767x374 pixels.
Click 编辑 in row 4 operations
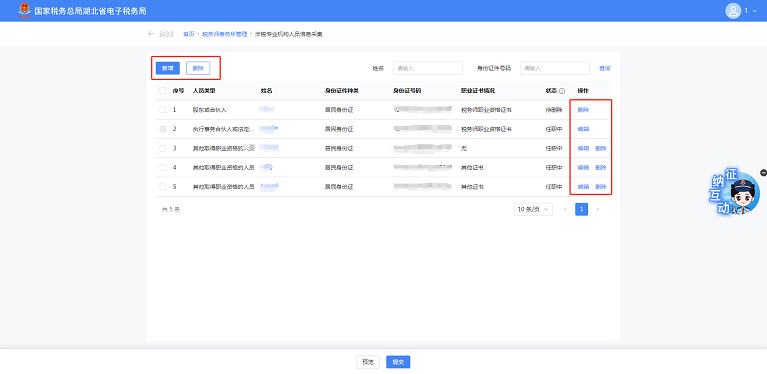pos(583,167)
